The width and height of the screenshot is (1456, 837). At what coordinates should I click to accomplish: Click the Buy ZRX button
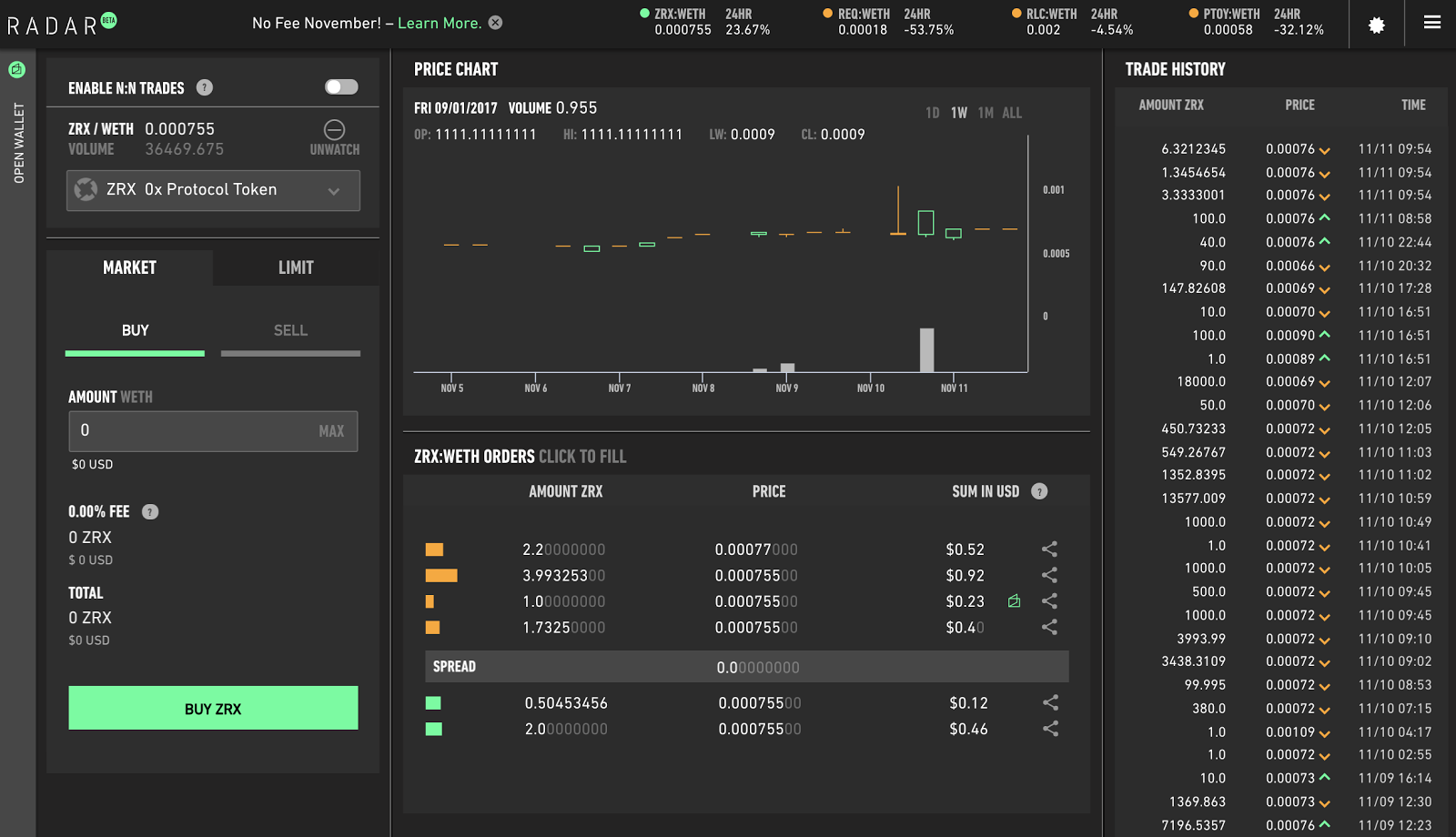click(x=213, y=708)
